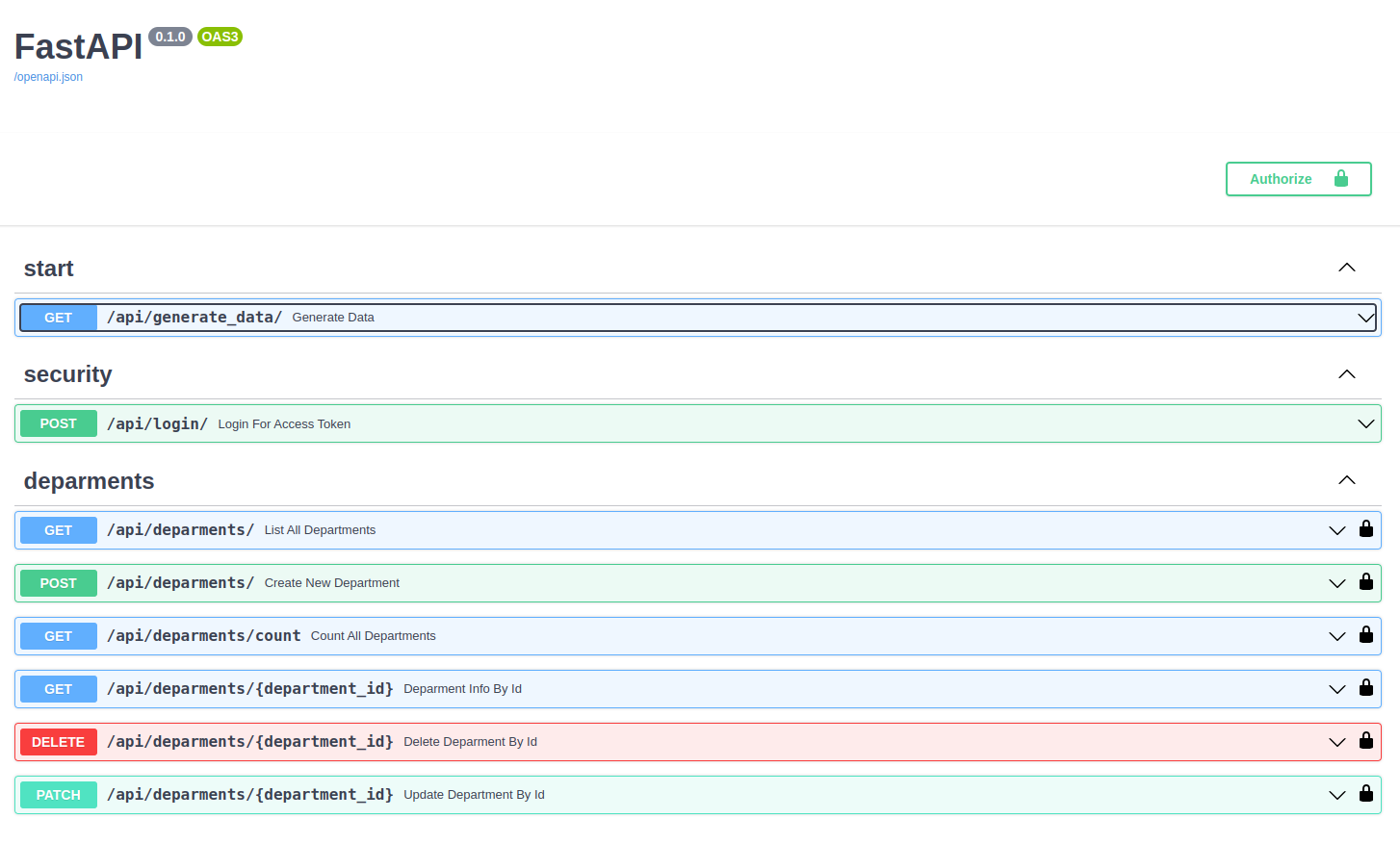Open the /openapi.json link
The height and width of the screenshot is (844, 1400).
point(48,77)
